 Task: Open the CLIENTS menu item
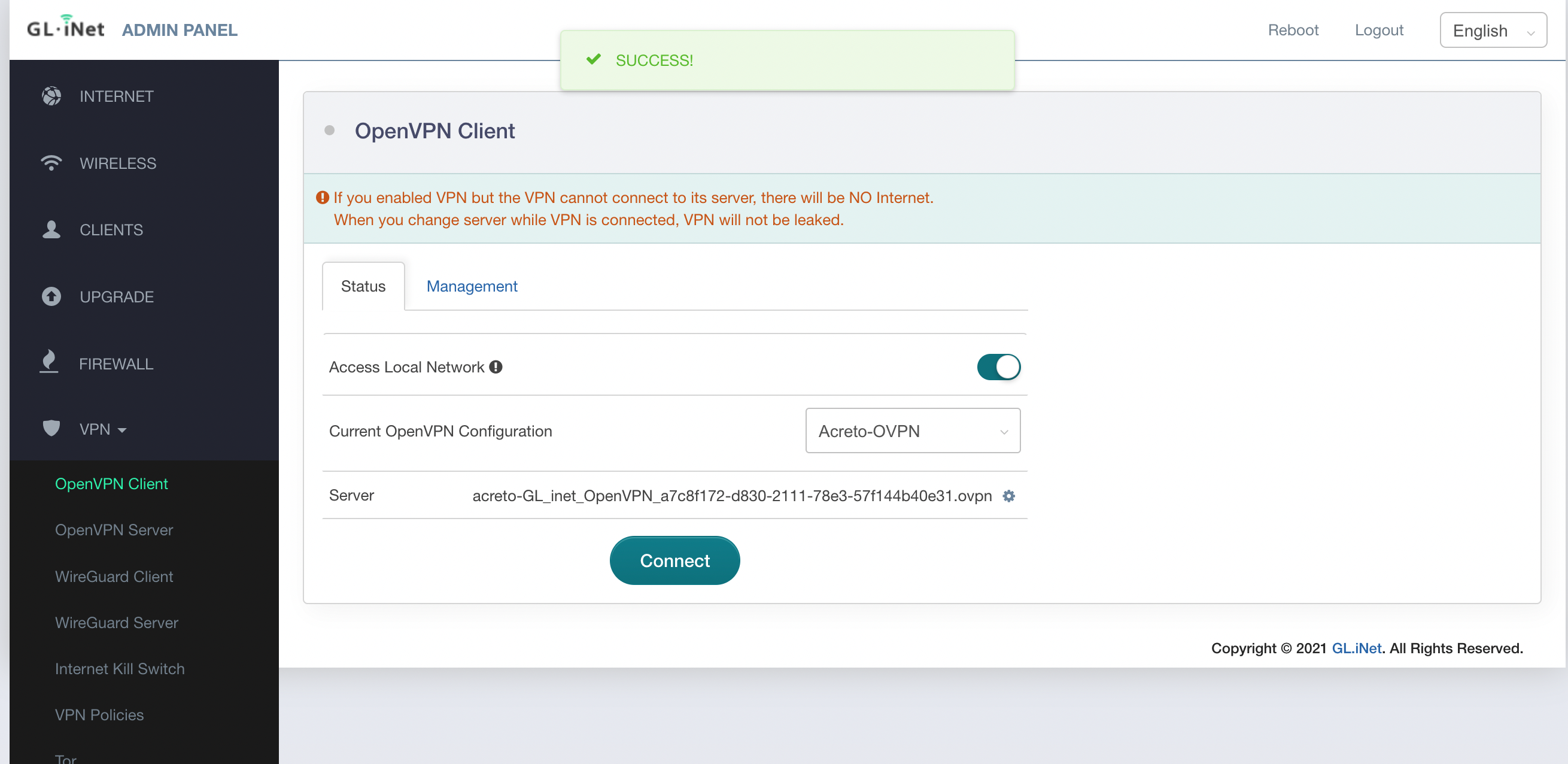point(111,230)
